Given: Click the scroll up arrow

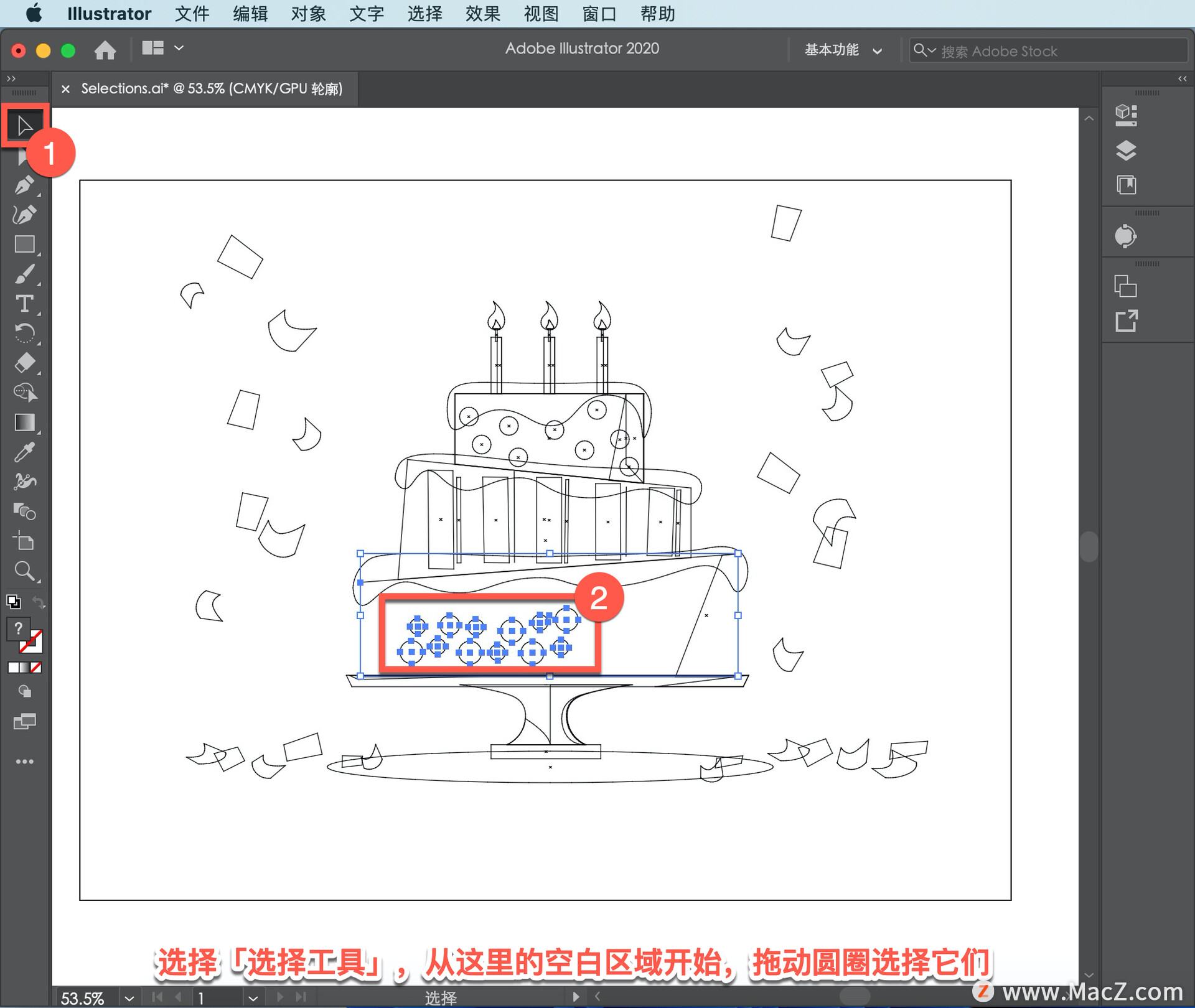Looking at the screenshot, I should [1089, 118].
